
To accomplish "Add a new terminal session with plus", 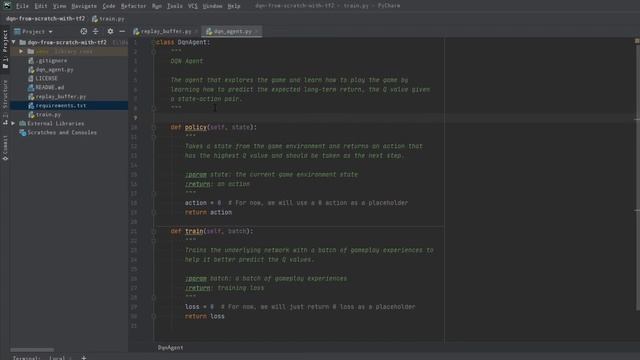I will pos(84,358).
